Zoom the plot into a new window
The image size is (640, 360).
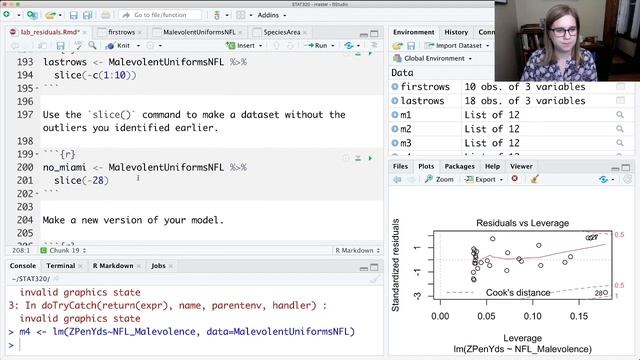(439, 180)
